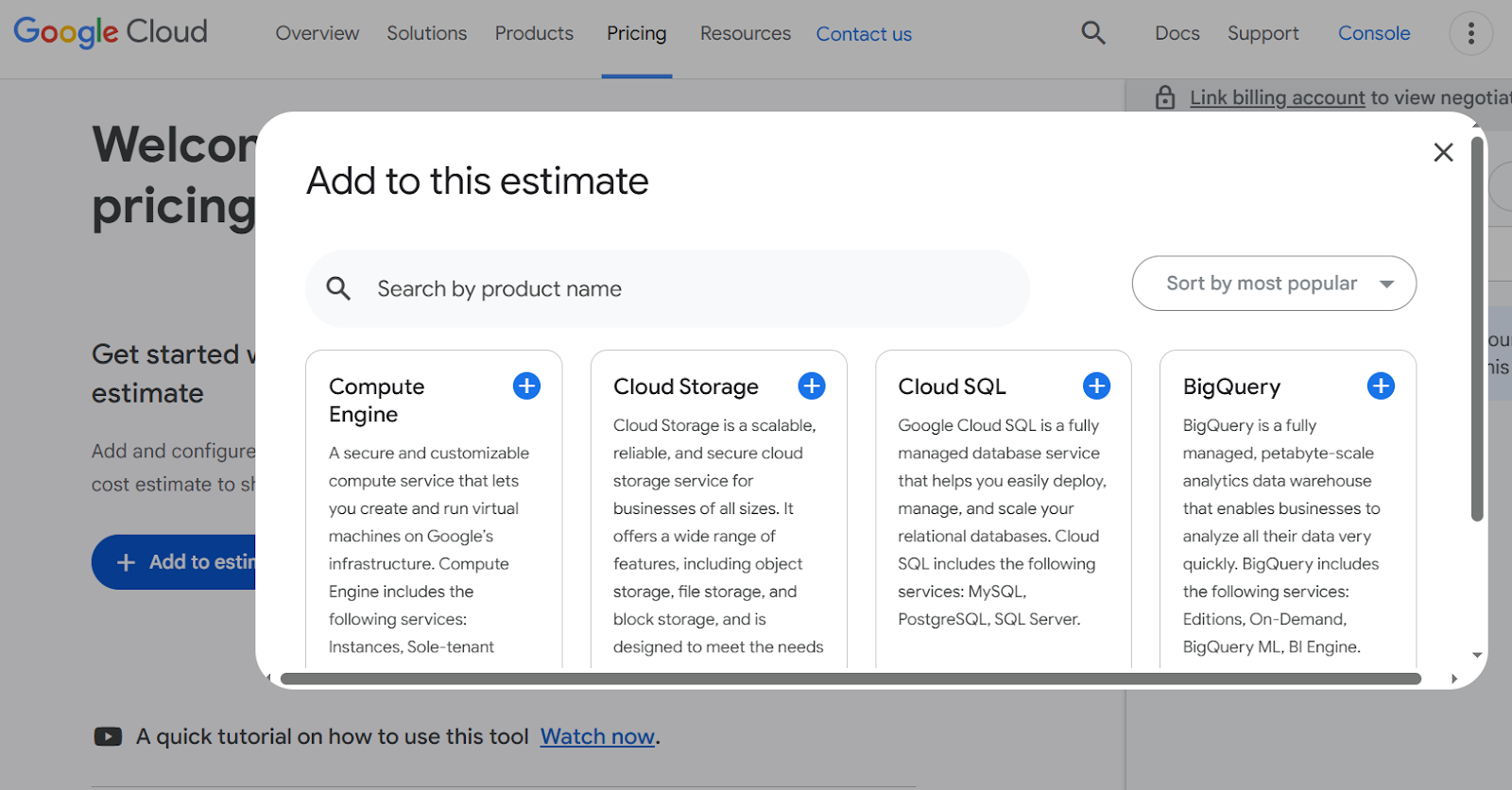Close the Add to this estimate dialog

pos(1443,152)
